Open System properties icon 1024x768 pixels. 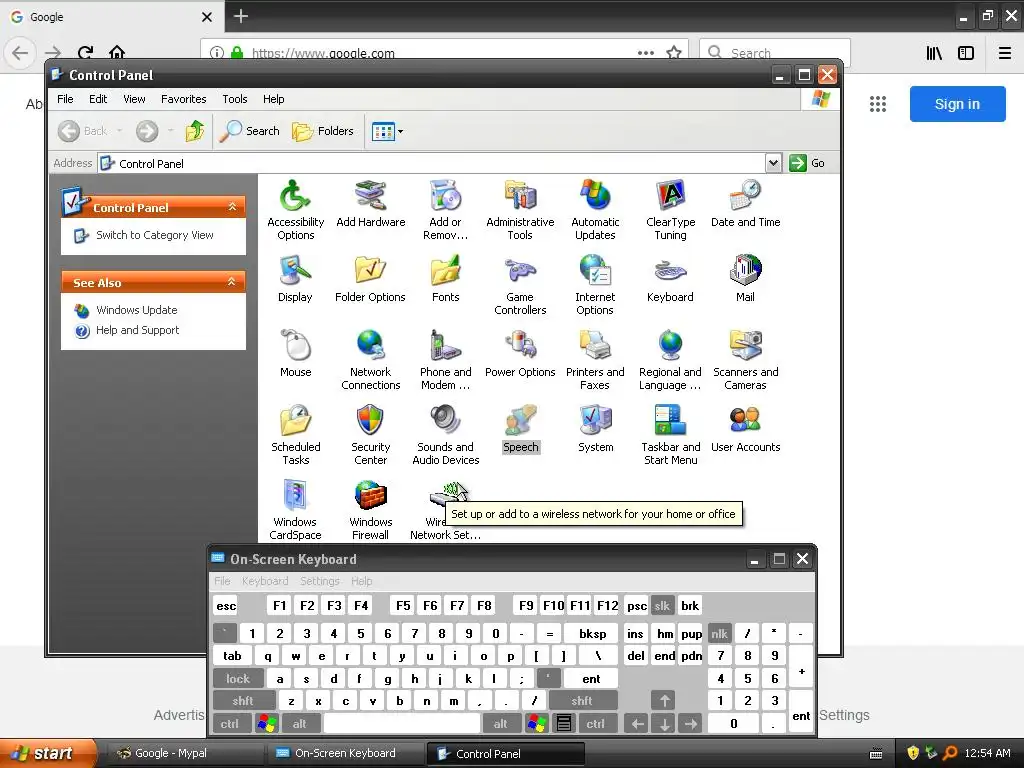click(595, 428)
